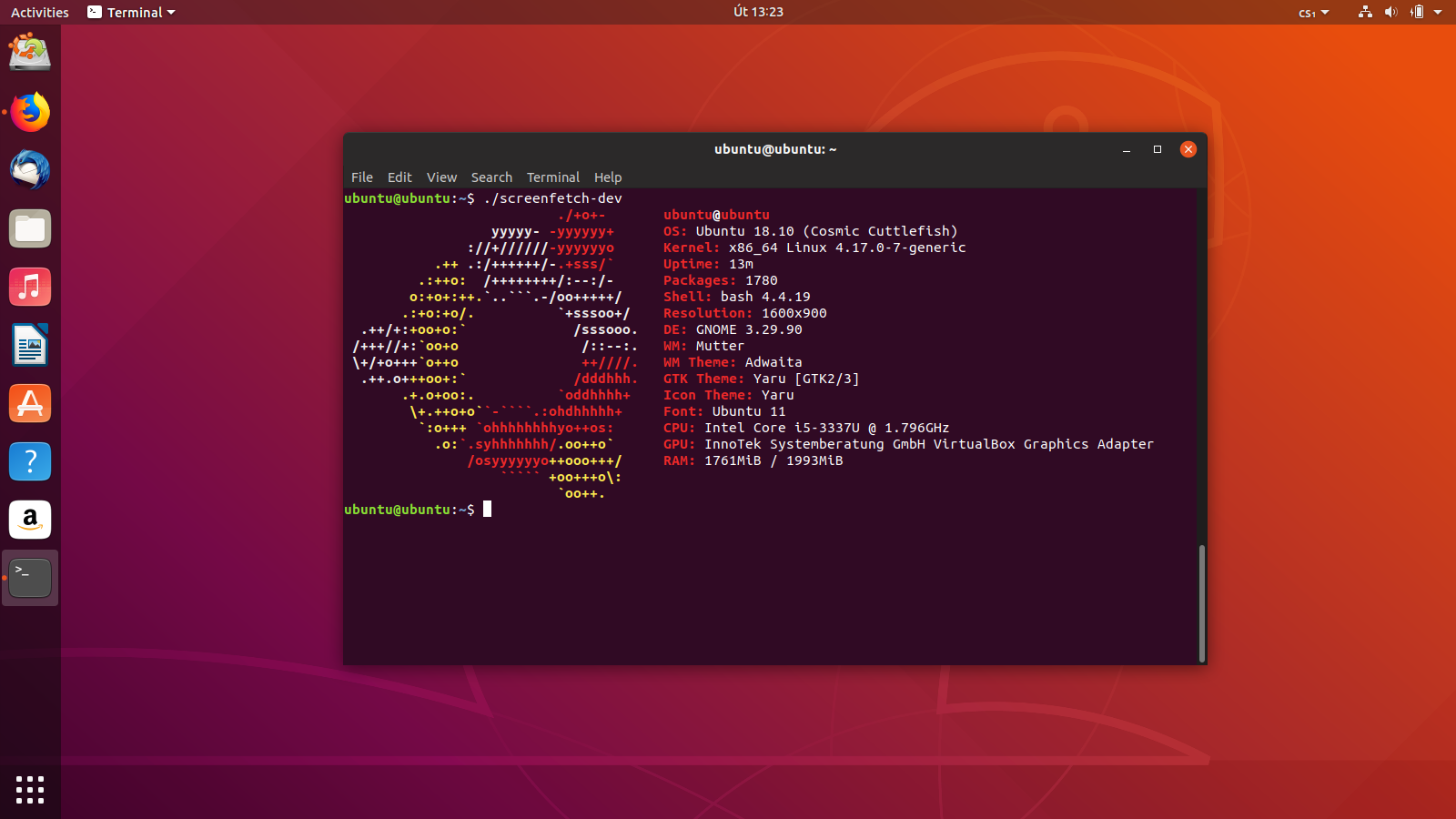Open LibreOffice Writer
This screenshot has height=819, width=1456.
coord(30,345)
